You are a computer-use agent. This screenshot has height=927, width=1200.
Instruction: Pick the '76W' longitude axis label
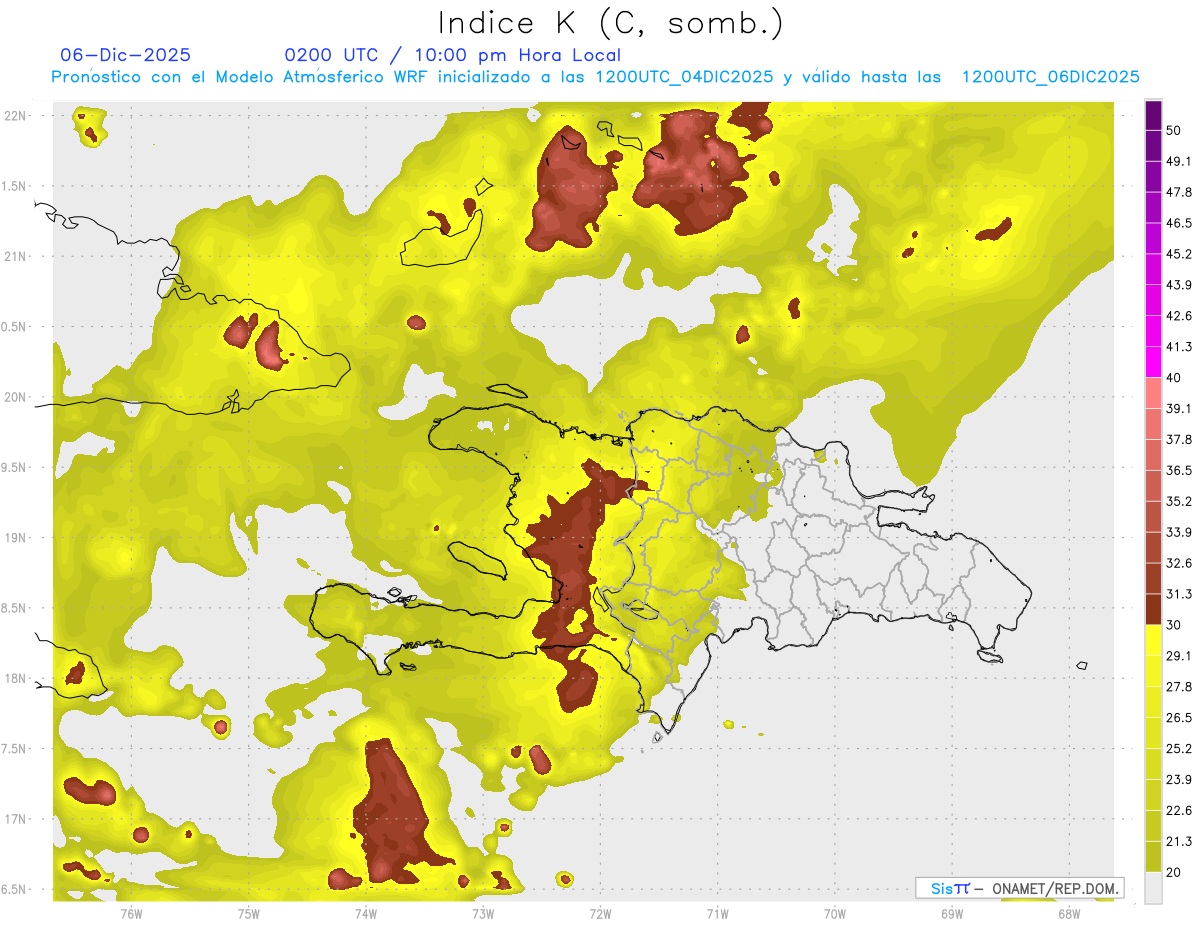tap(131, 914)
